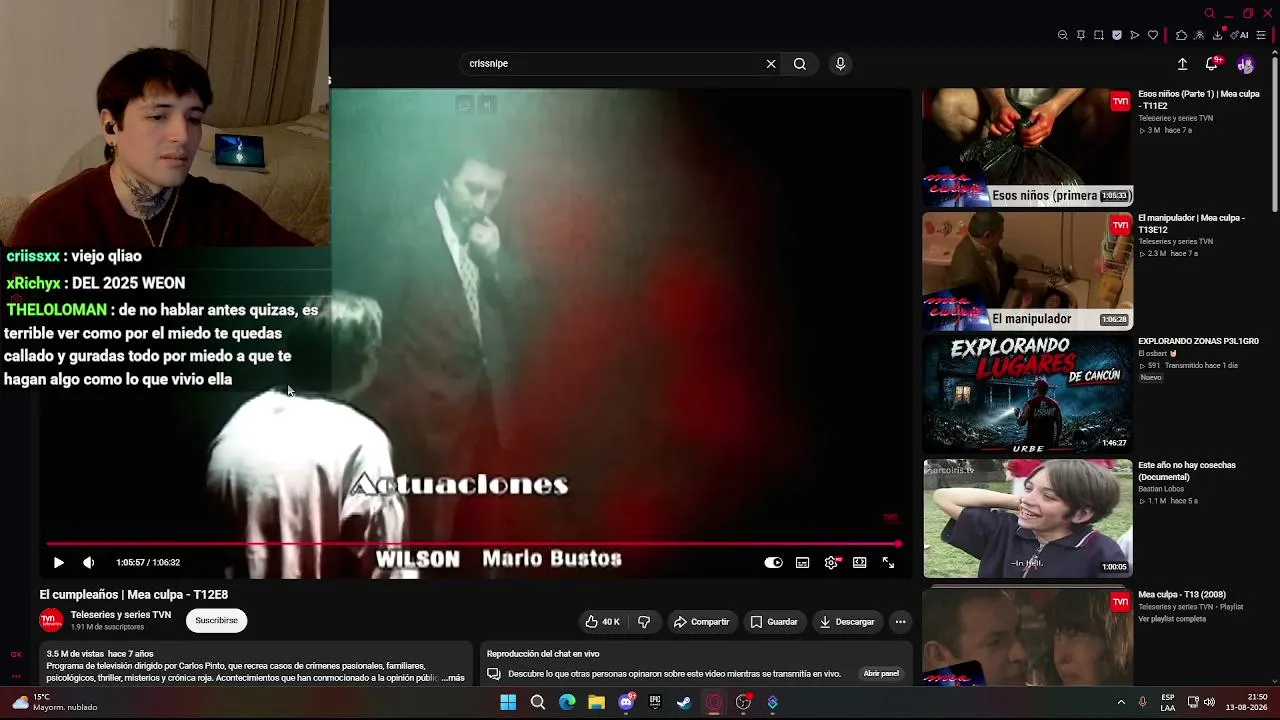Open the browser send flow arrow icon
Image resolution: width=1280 pixels, height=720 pixels.
1135,35
